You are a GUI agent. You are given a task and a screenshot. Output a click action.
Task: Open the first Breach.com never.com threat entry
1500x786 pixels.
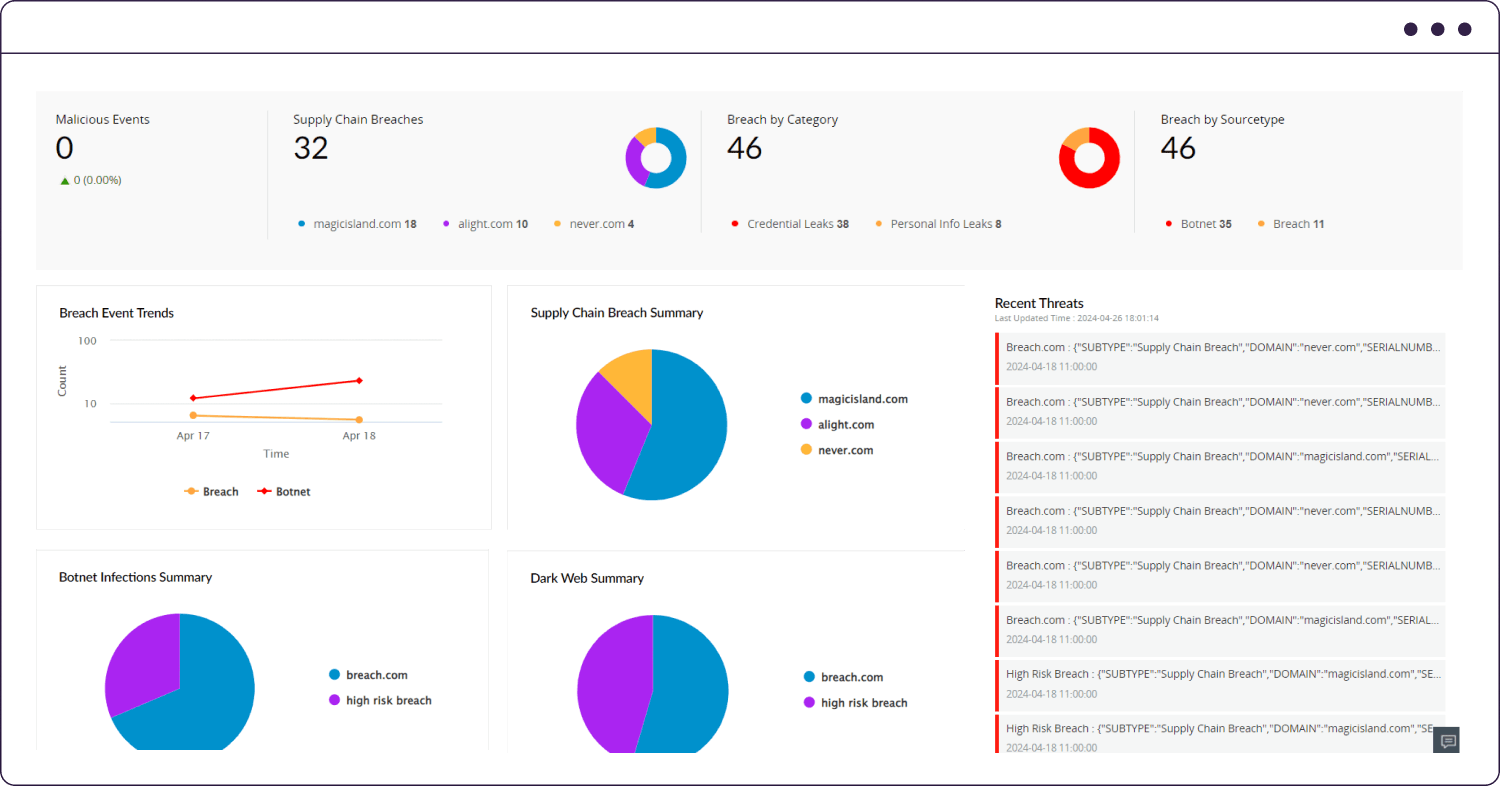point(1220,358)
